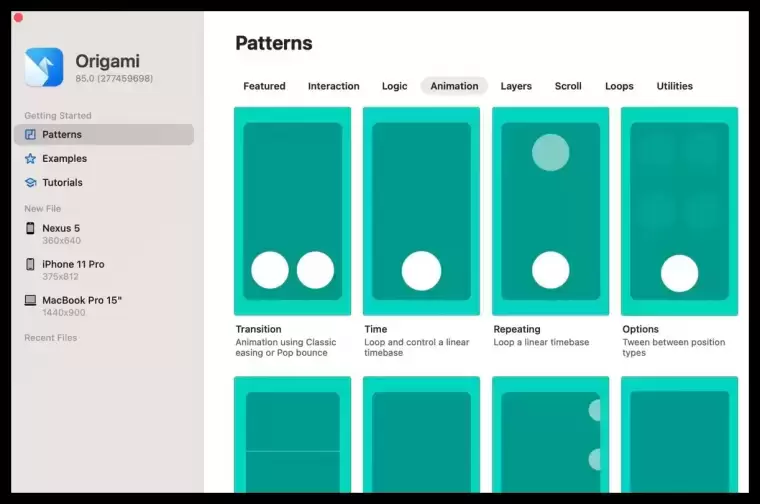Click the iPhone 11 Pro device icon
Screen dimensions: 760x504
(30, 264)
